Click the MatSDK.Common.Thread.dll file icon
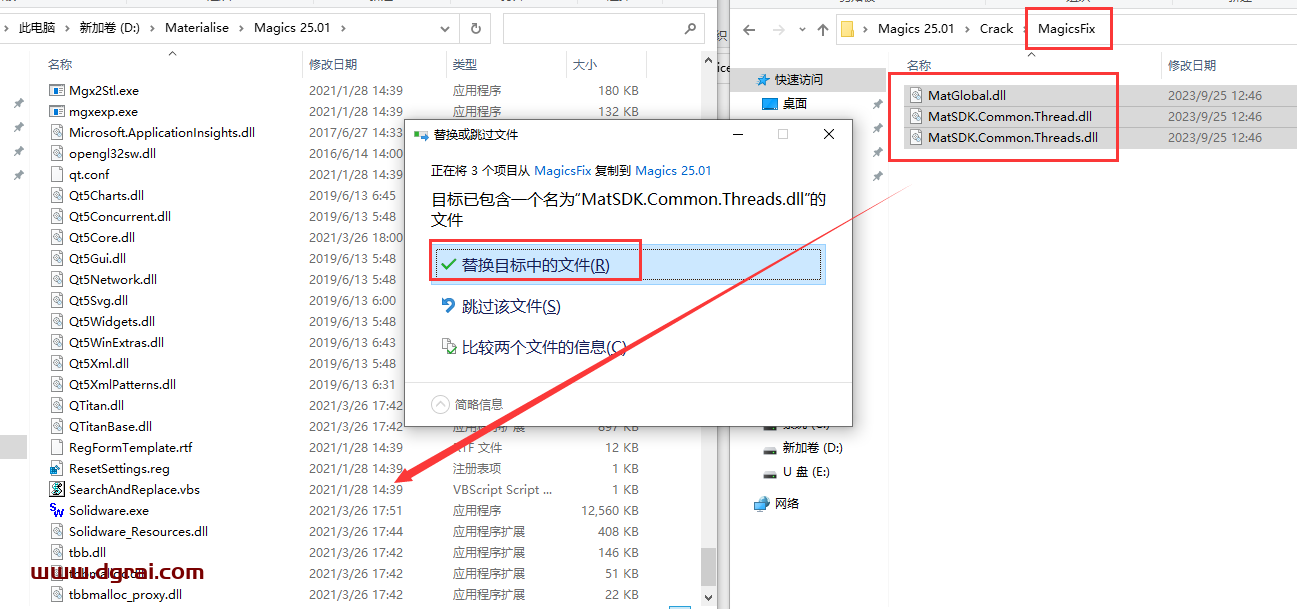The height and width of the screenshot is (609, 1297). click(916, 117)
